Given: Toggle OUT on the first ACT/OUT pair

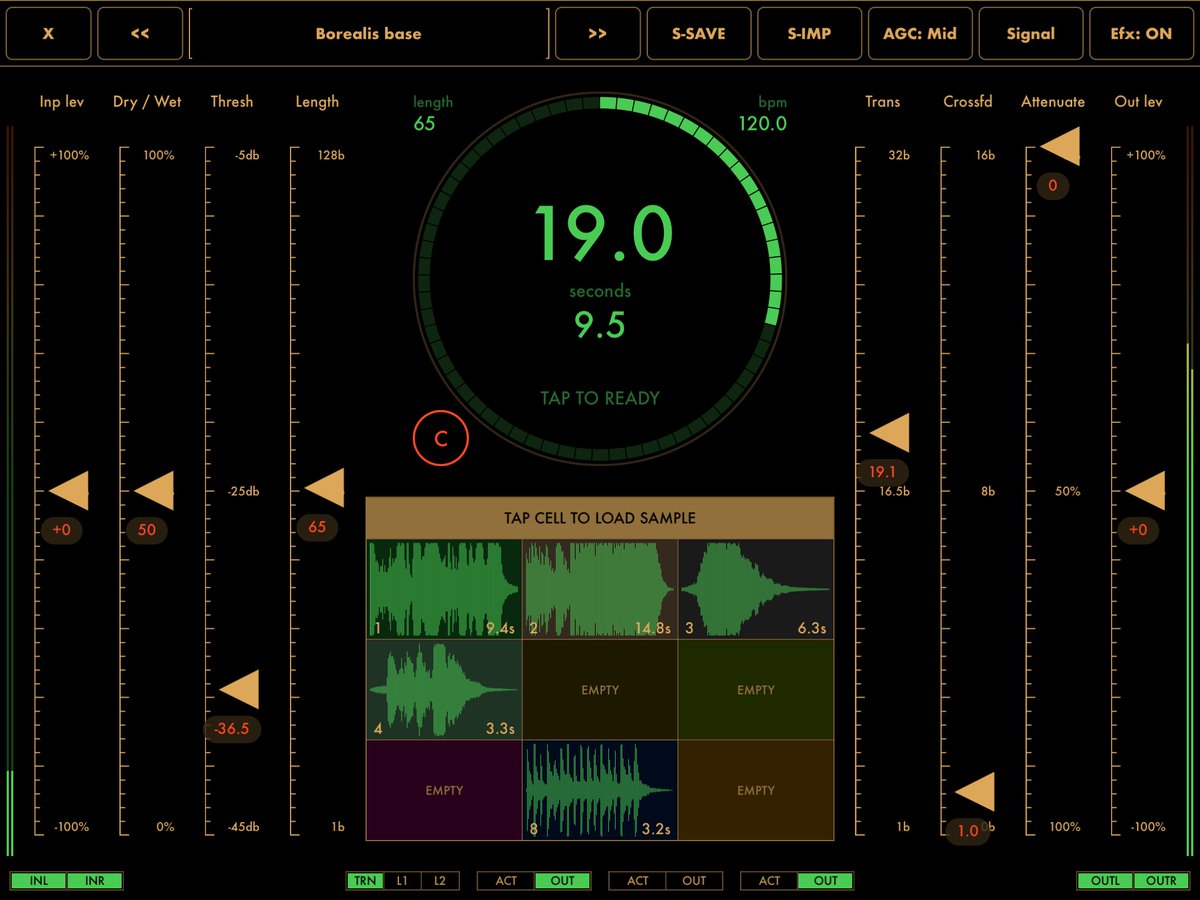Looking at the screenshot, I should pyautogui.click(x=562, y=880).
